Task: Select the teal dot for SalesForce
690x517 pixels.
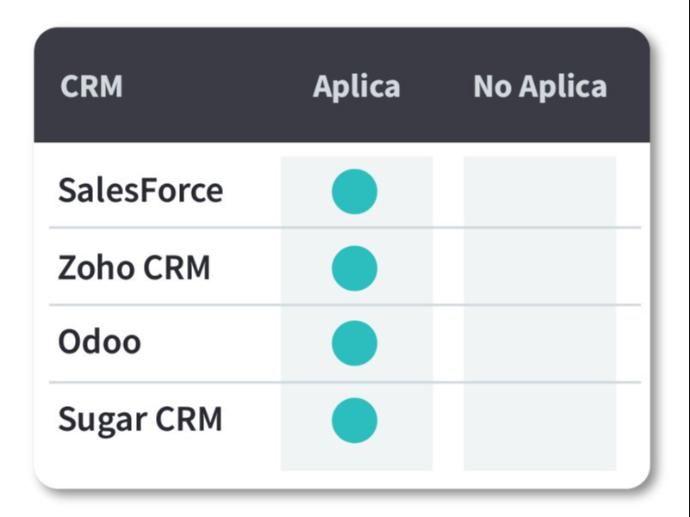Action: click(354, 192)
